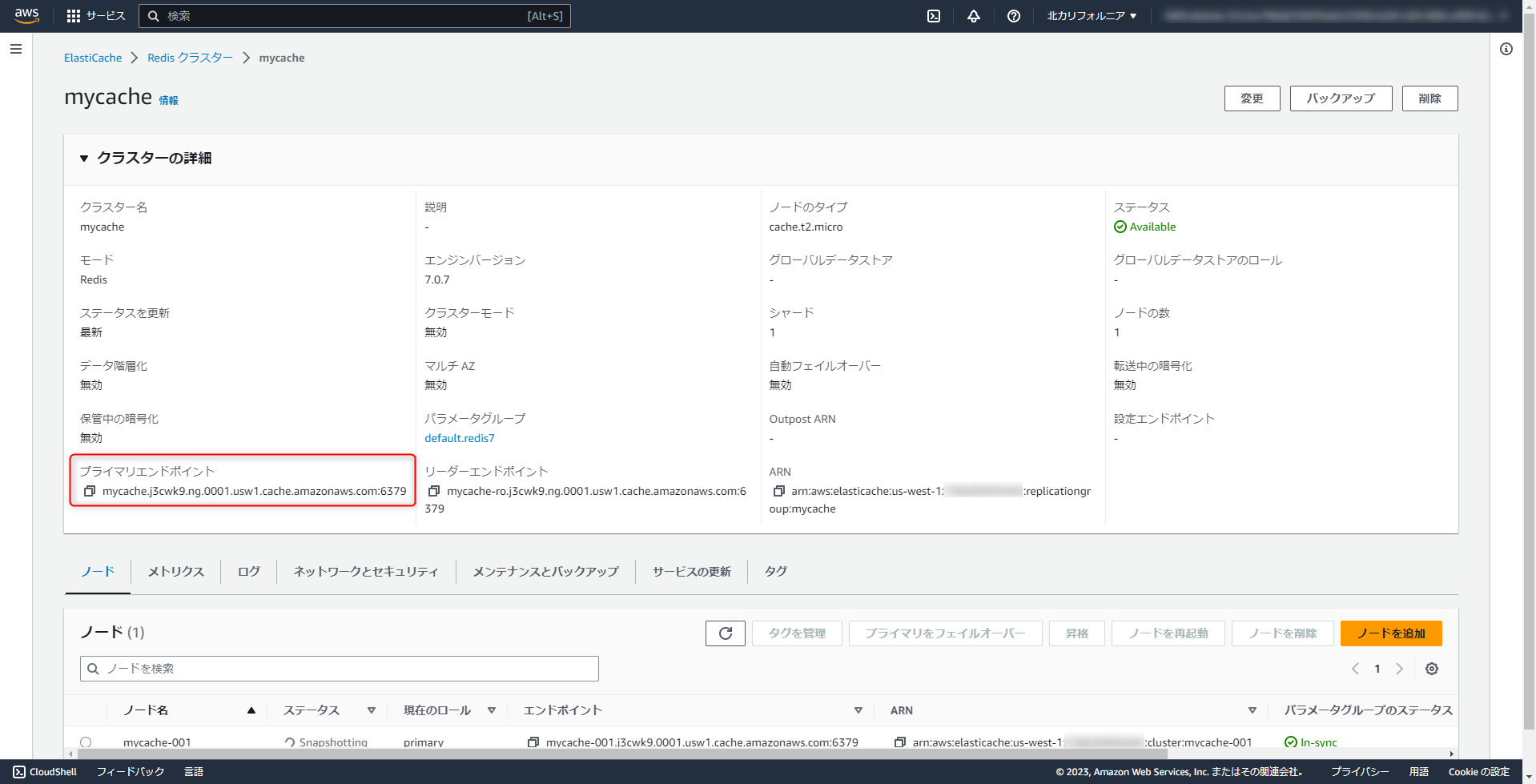The width and height of the screenshot is (1536, 784).
Task: Copy the primary endpoint using its copy icon
Action: click(x=90, y=491)
